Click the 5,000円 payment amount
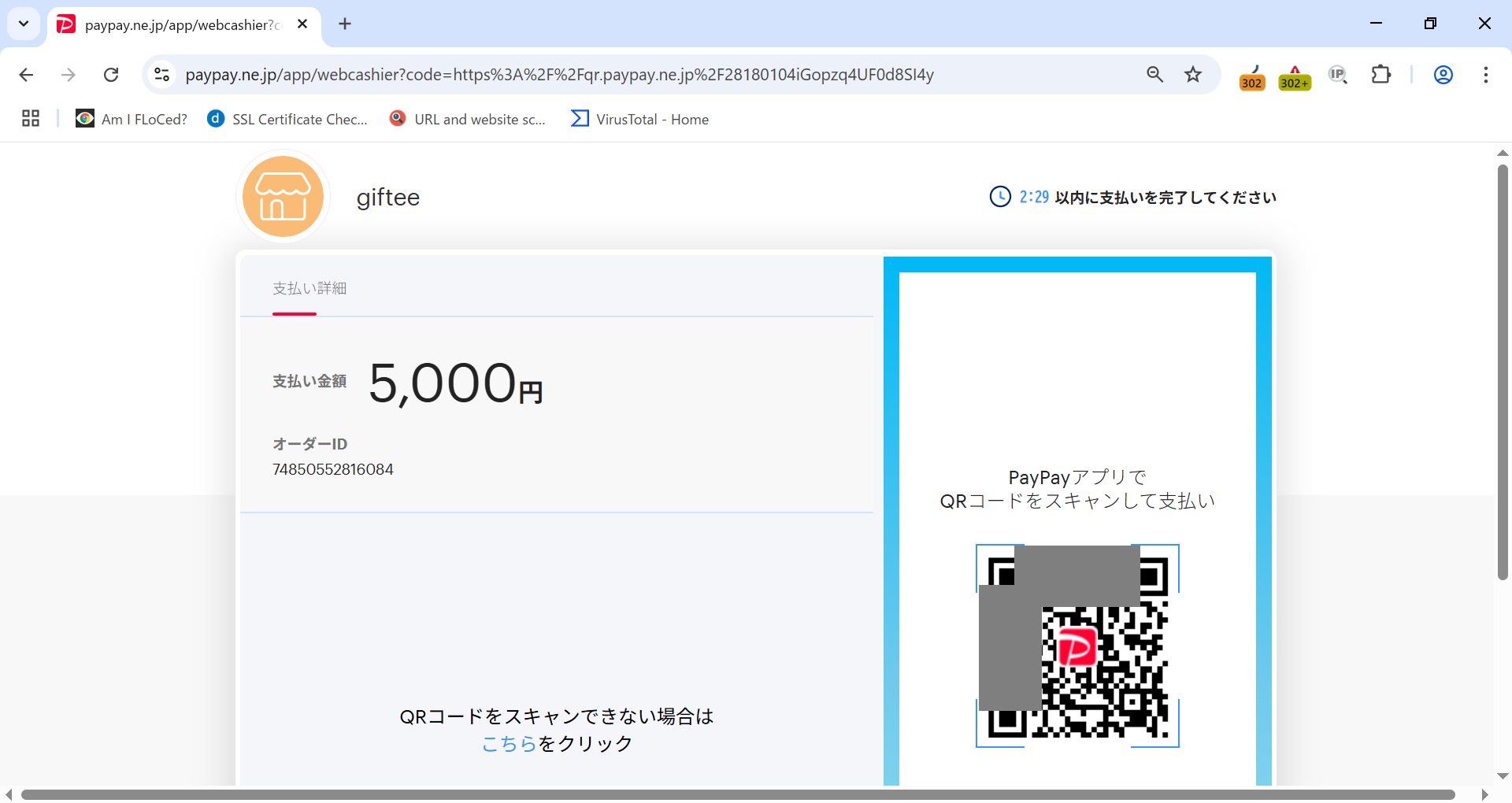Viewport: 1512px width, 803px height. pyautogui.click(x=456, y=383)
